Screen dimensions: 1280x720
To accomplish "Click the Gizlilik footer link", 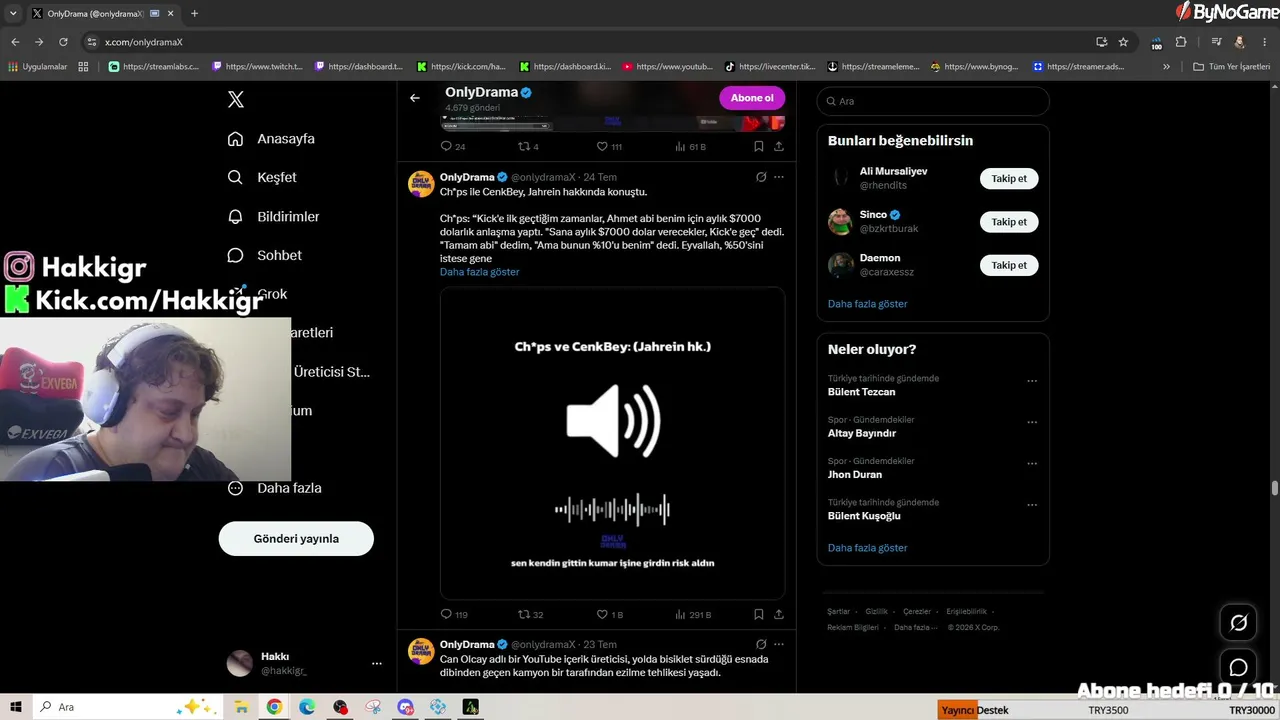I will [x=876, y=611].
